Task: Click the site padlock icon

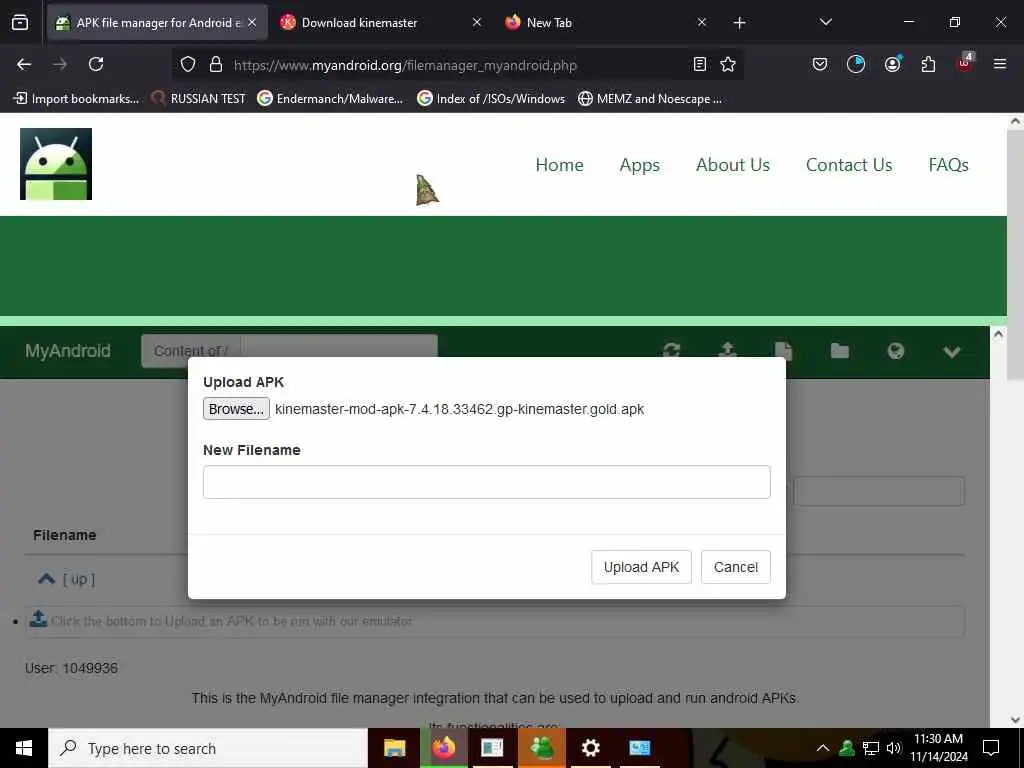Action: [x=216, y=64]
